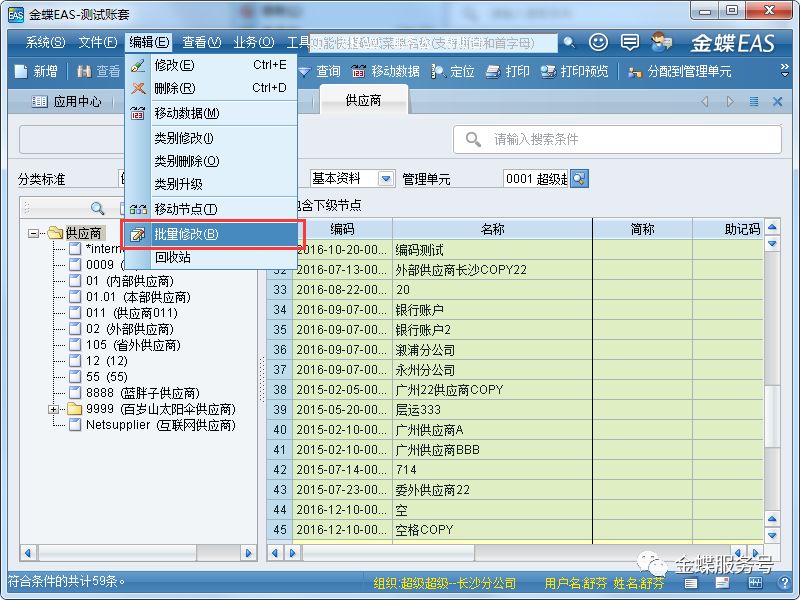The height and width of the screenshot is (600, 800).
Task: Click the magnifier icon beside the function search box
Action: (569, 43)
